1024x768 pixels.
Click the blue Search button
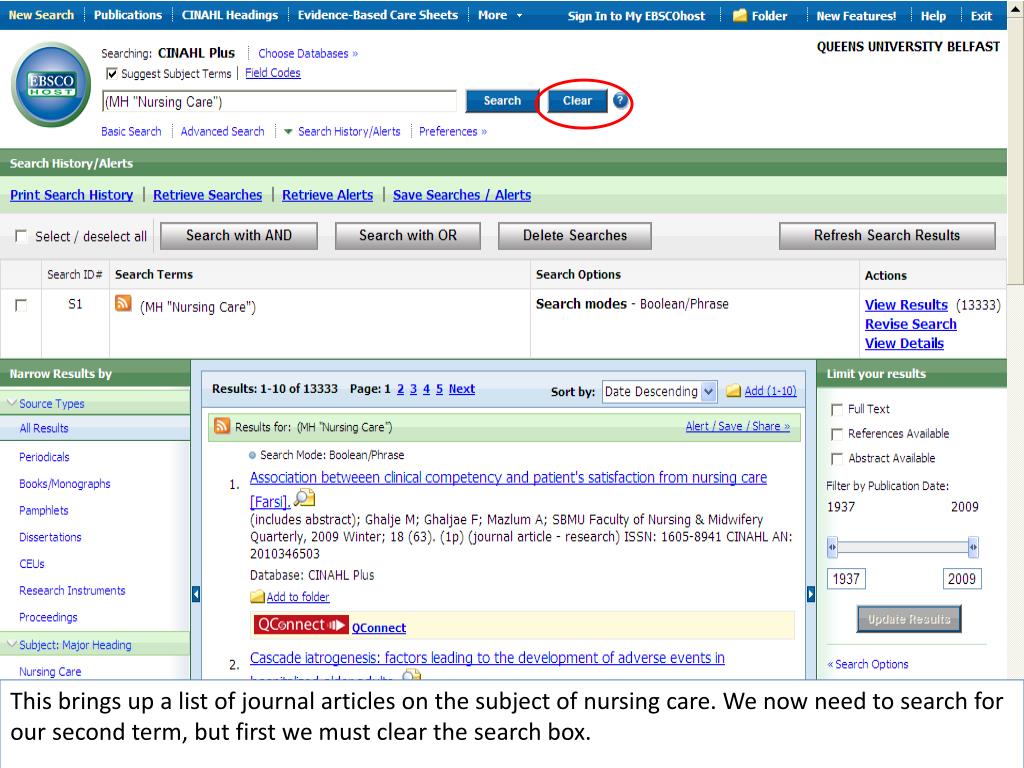[502, 101]
